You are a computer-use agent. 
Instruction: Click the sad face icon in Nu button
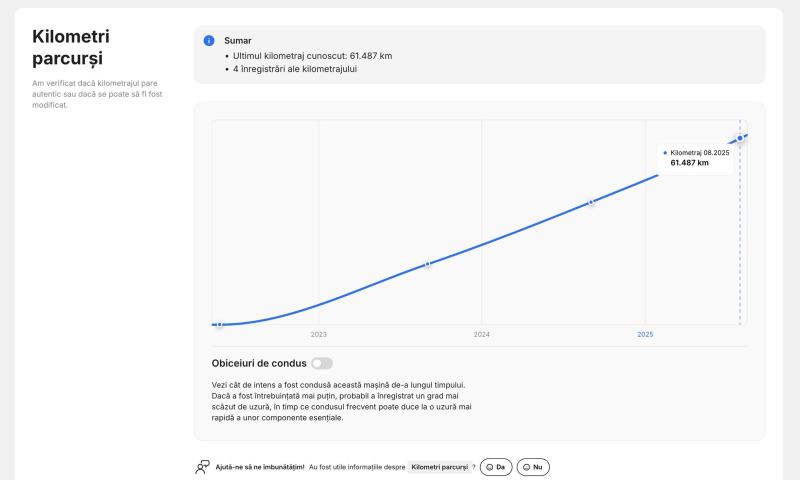click(x=526, y=467)
